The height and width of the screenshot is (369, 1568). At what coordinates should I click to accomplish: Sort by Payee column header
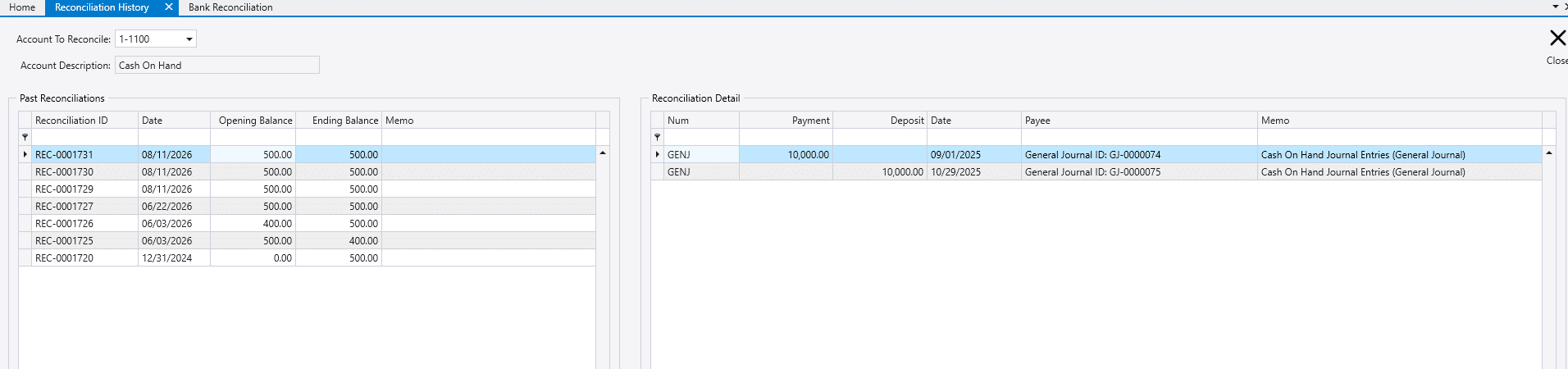pos(1139,121)
